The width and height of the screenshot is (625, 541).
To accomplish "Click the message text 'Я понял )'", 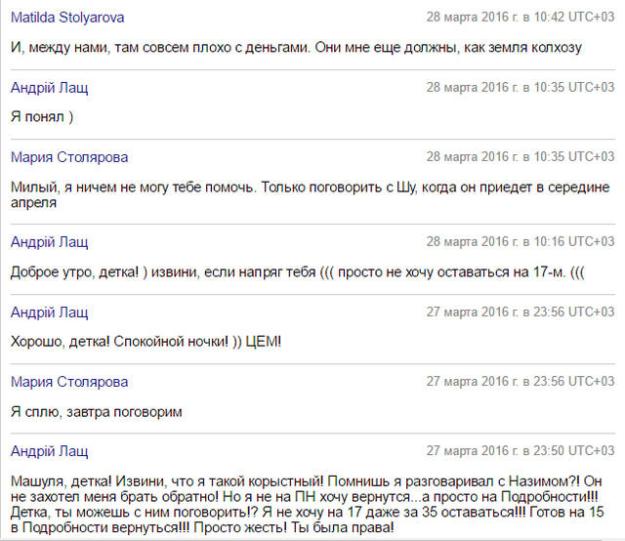I will click(42, 118).
